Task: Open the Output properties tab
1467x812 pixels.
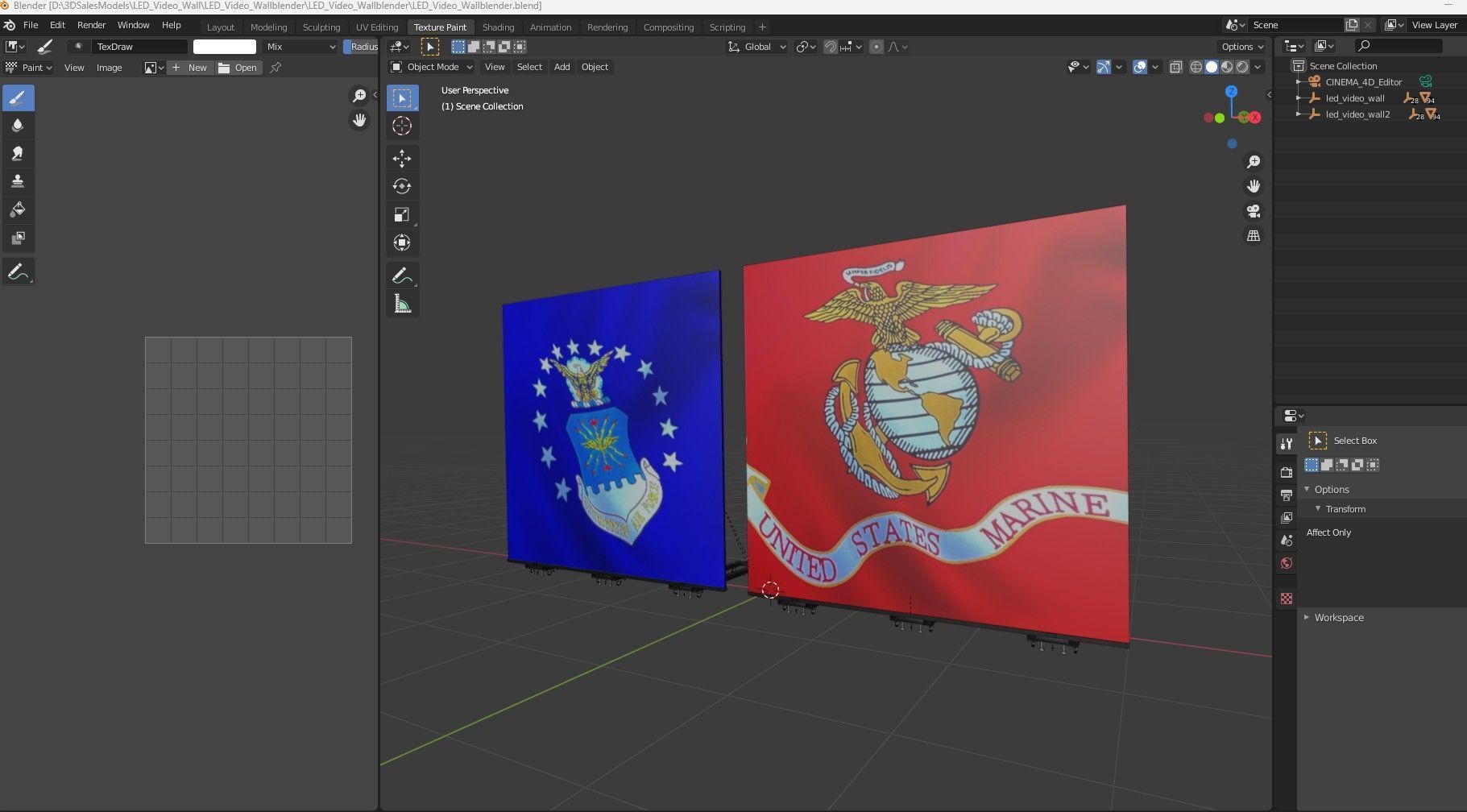Action: 1287,495
